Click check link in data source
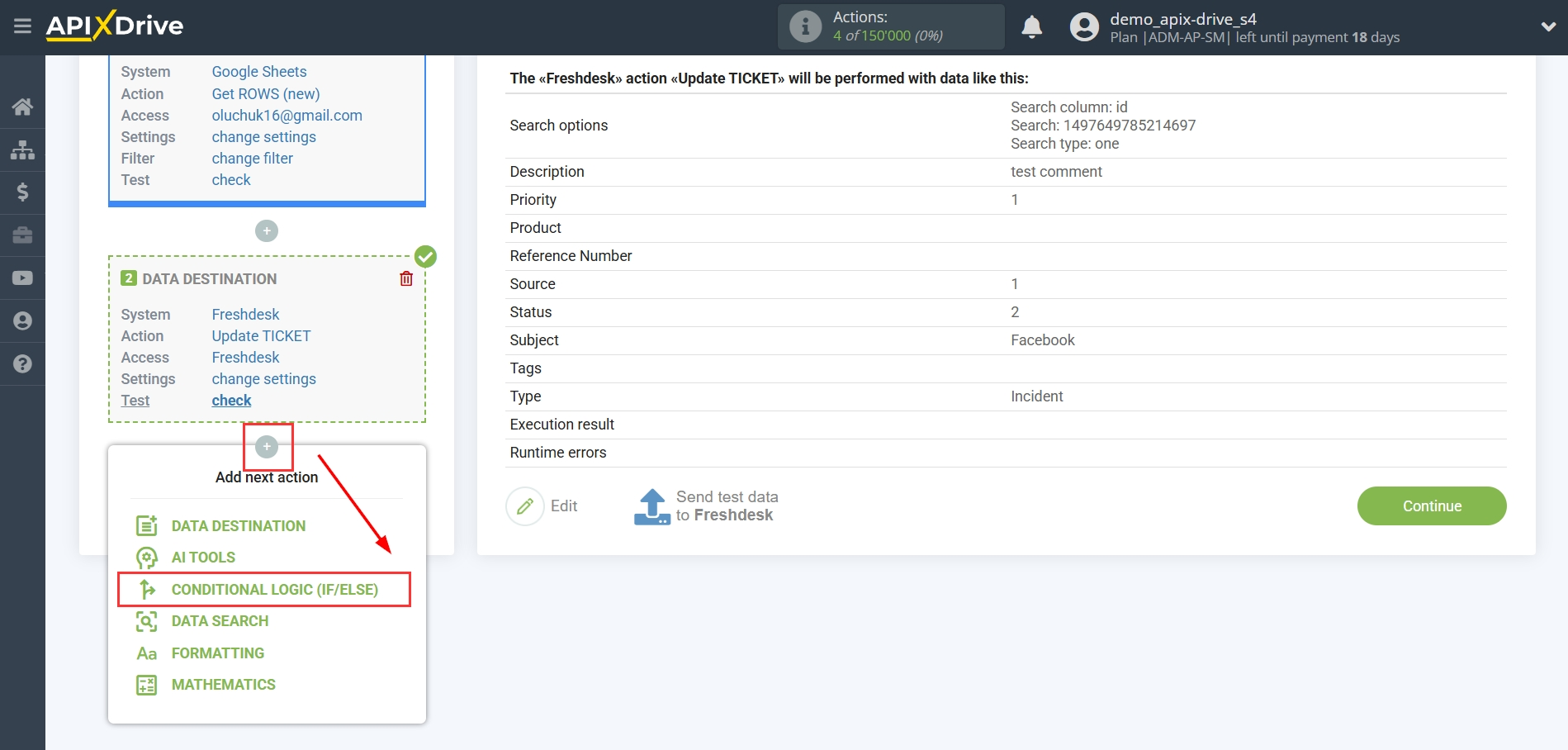The height and width of the screenshot is (750, 1568). [x=231, y=180]
